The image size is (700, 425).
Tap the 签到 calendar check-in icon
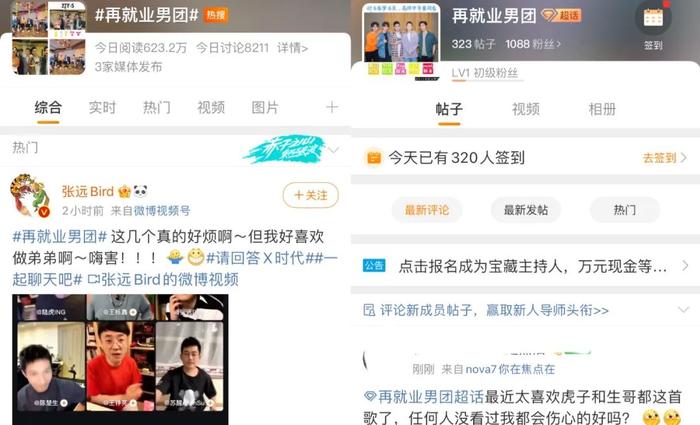pos(653,19)
